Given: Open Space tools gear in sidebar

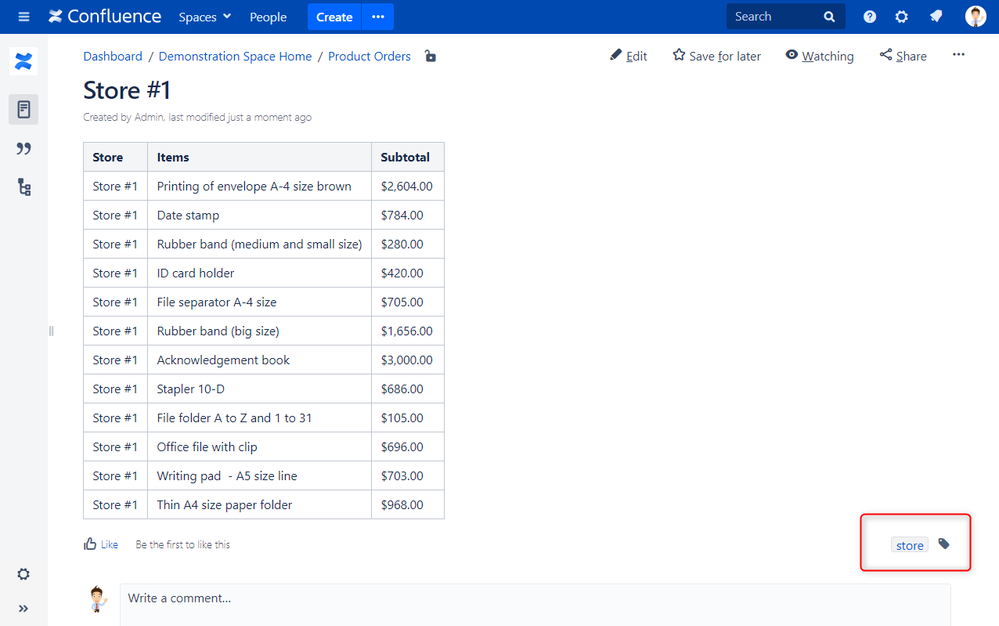Looking at the screenshot, I should 24,574.
